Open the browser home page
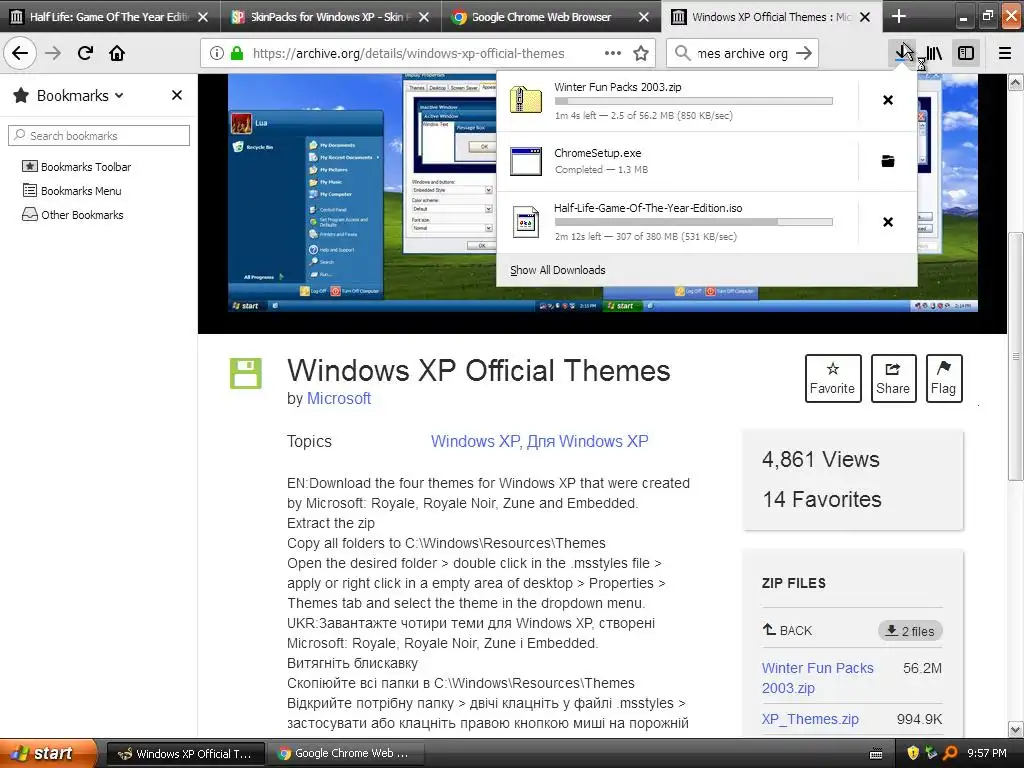 pyautogui.click(x=117, y=53)
